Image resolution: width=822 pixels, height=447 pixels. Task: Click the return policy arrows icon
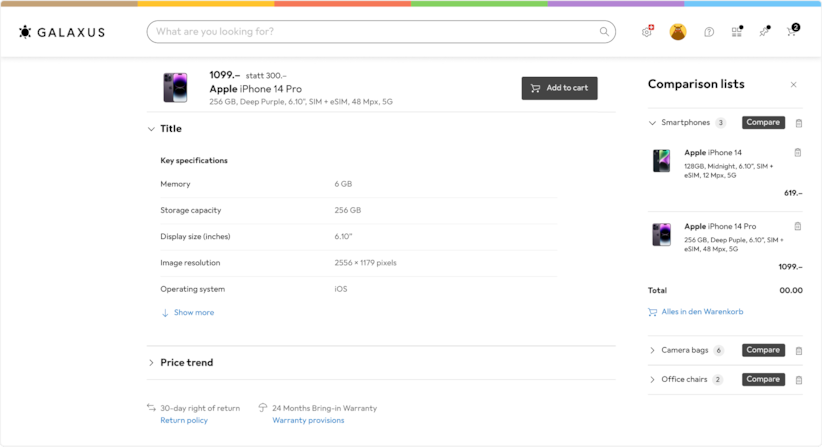point(152,407)
